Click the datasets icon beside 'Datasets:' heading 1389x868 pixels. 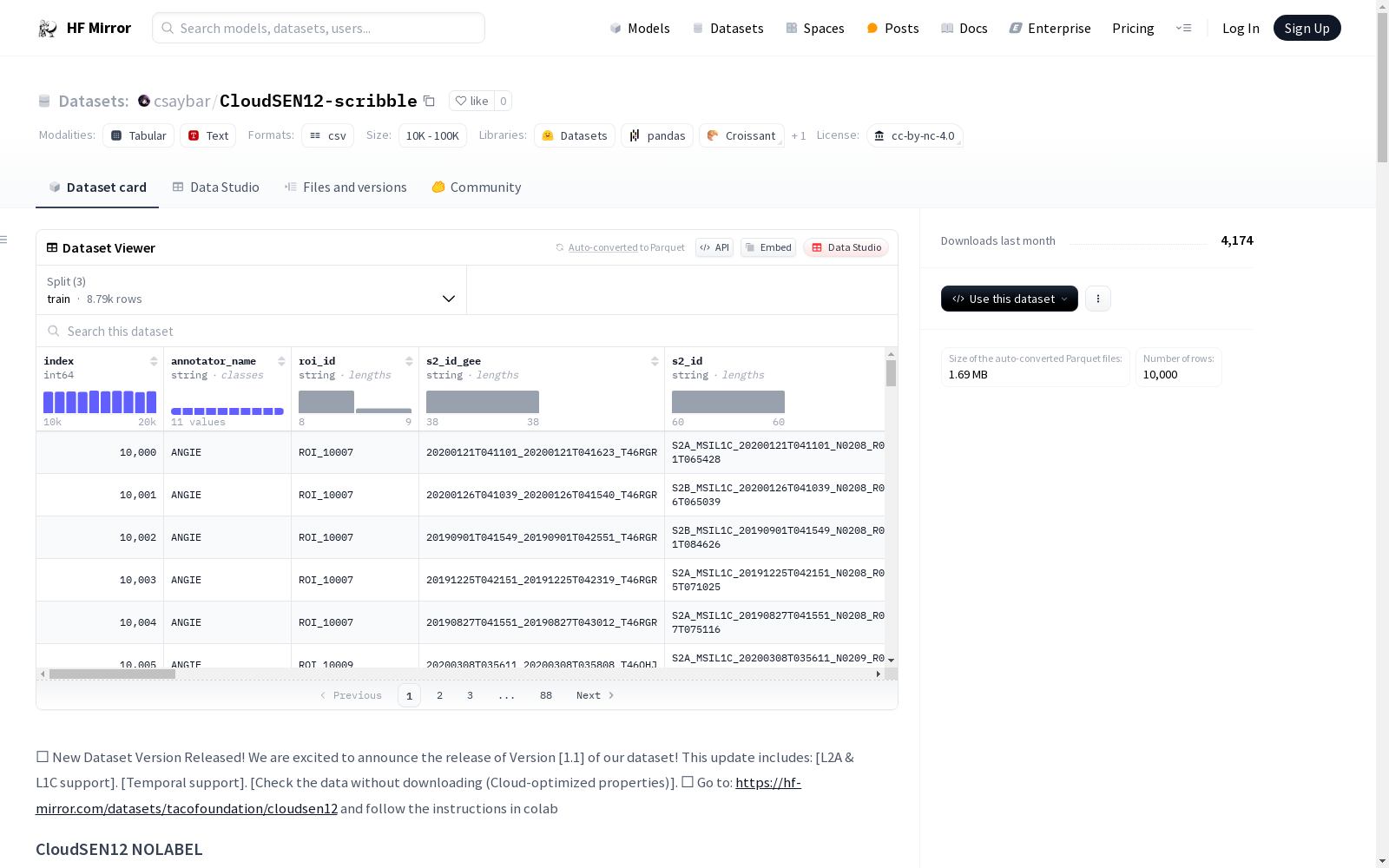[44, 101]
